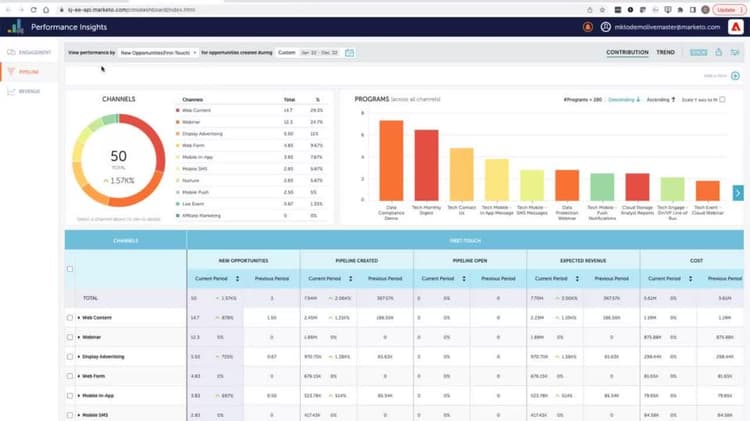
Task: Select Display Advertising in channels legend
Action: pos(202,134)
